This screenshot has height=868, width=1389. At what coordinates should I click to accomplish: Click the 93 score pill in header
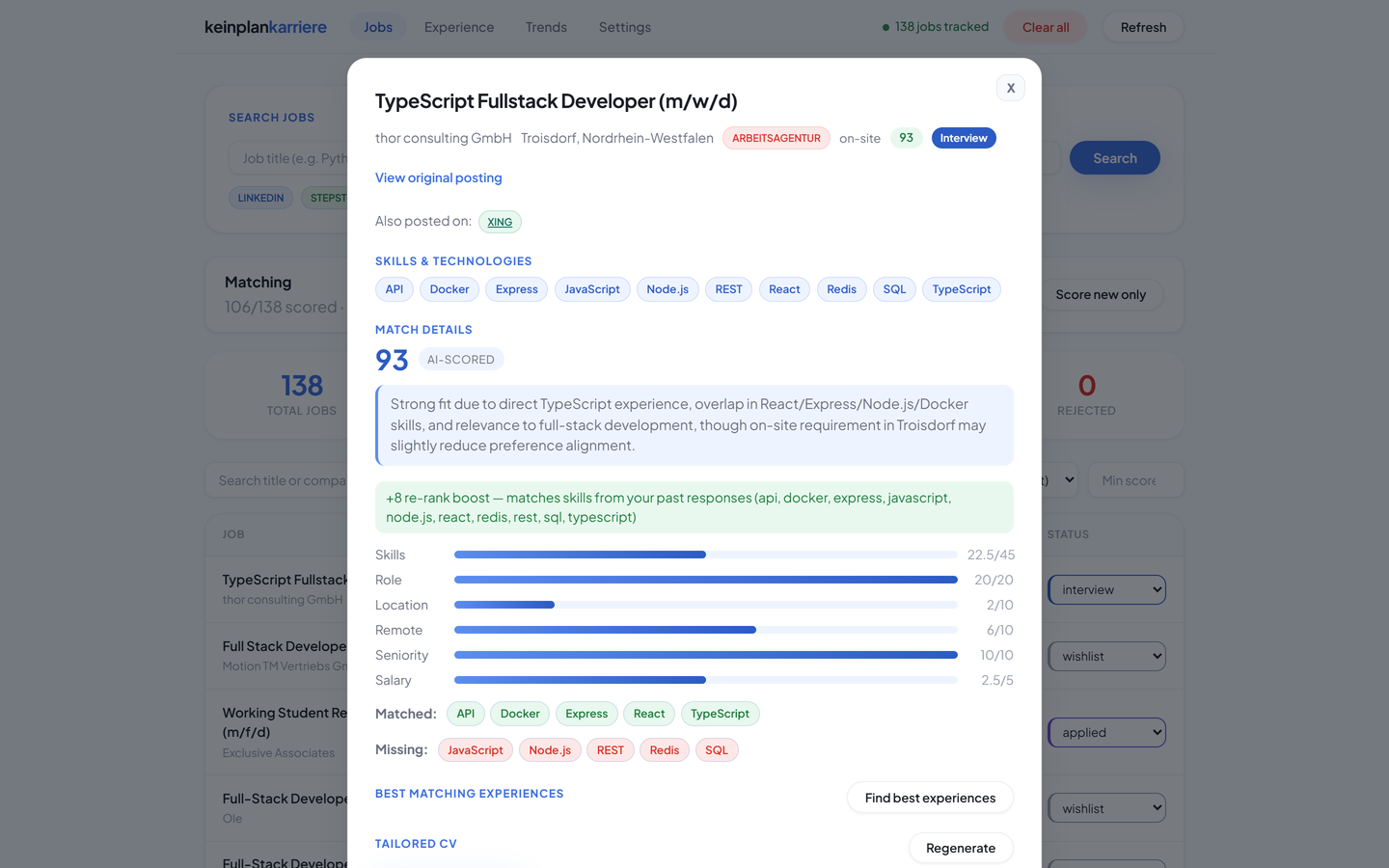pos(906,138)
